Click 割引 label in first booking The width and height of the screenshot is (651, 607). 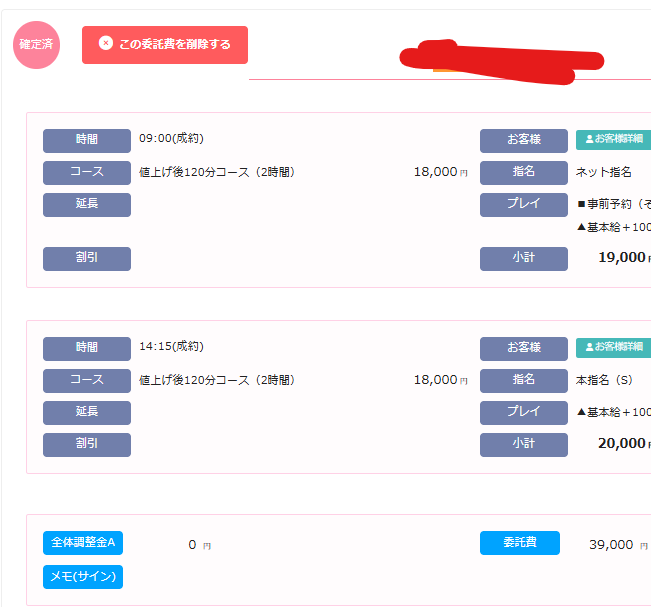(x=87, y=258)
